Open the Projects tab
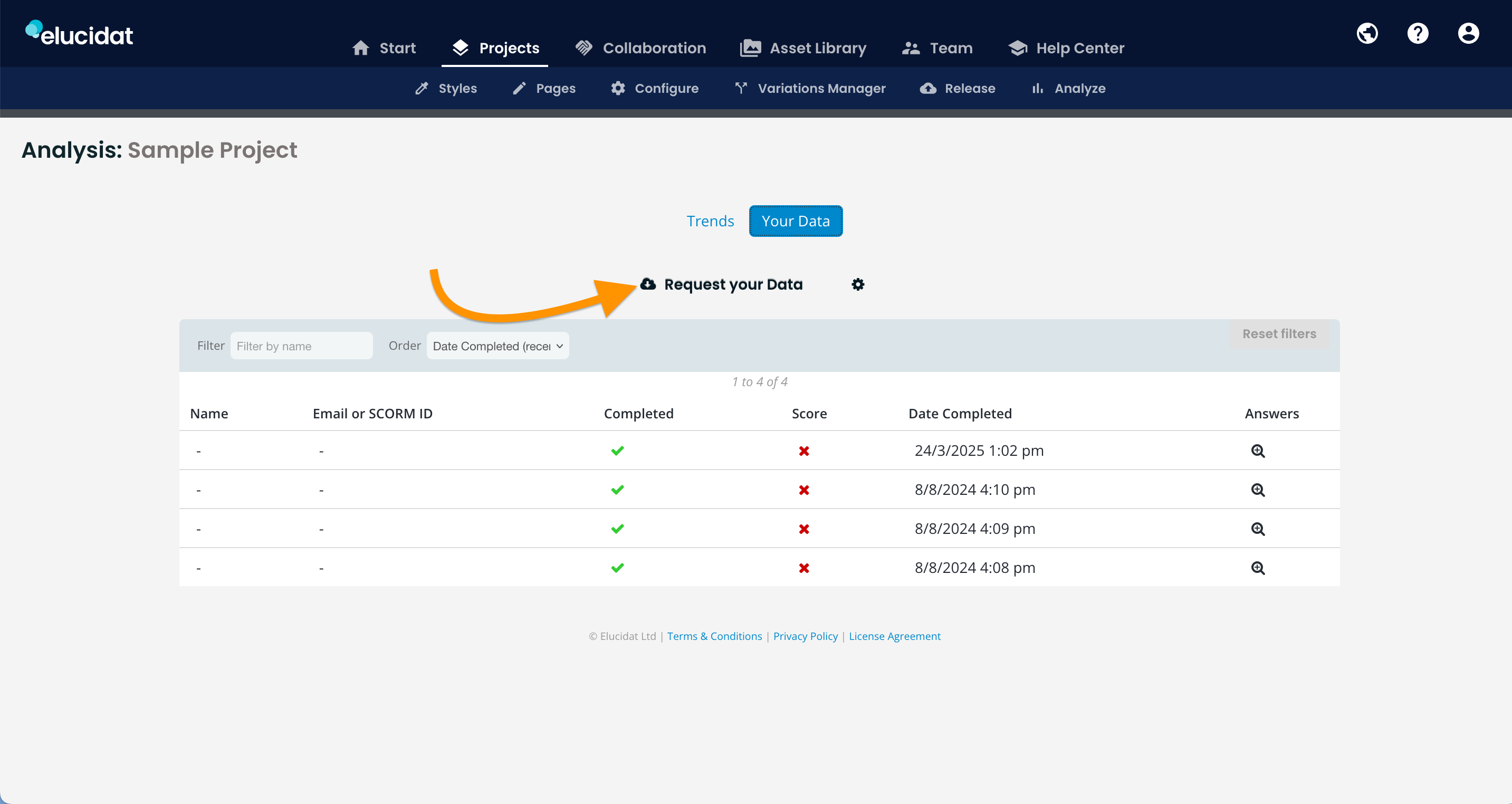 (x=495, y=48)
